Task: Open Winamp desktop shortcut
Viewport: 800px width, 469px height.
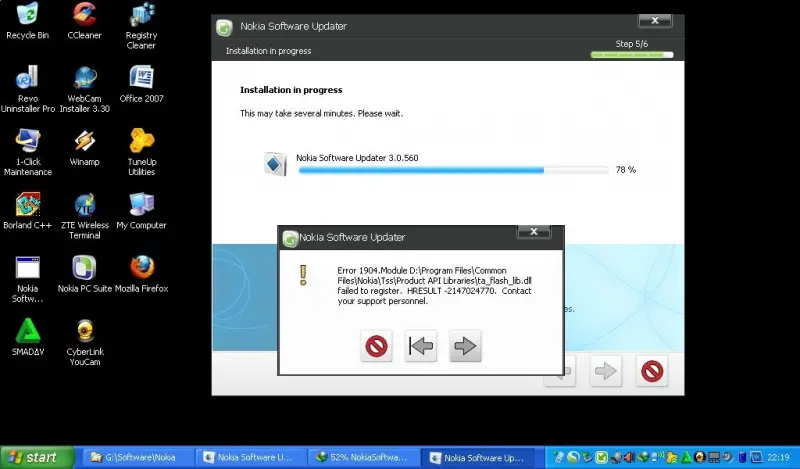Action: (x=84, y=147)
